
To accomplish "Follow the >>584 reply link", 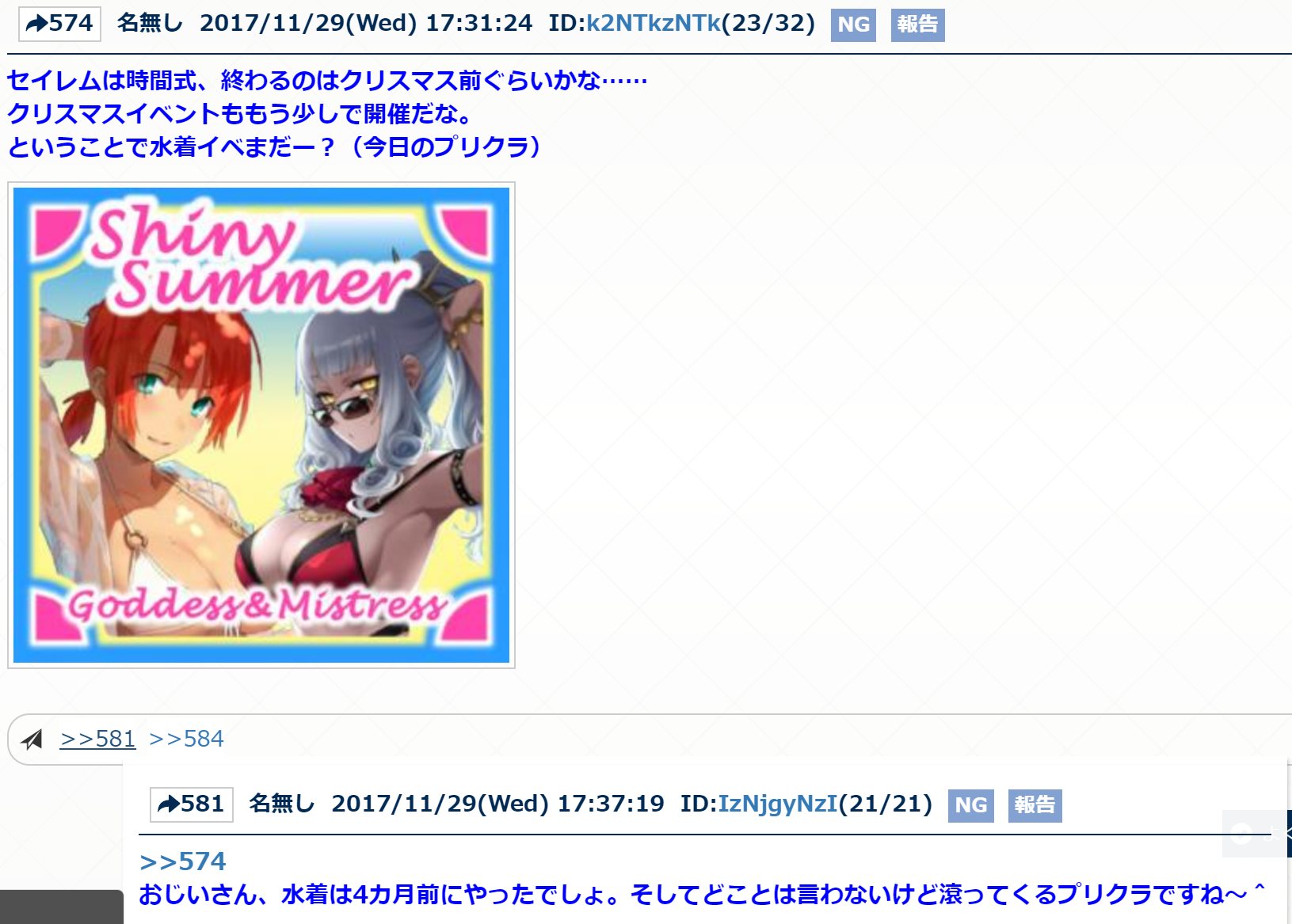I will tap(186, 739).
